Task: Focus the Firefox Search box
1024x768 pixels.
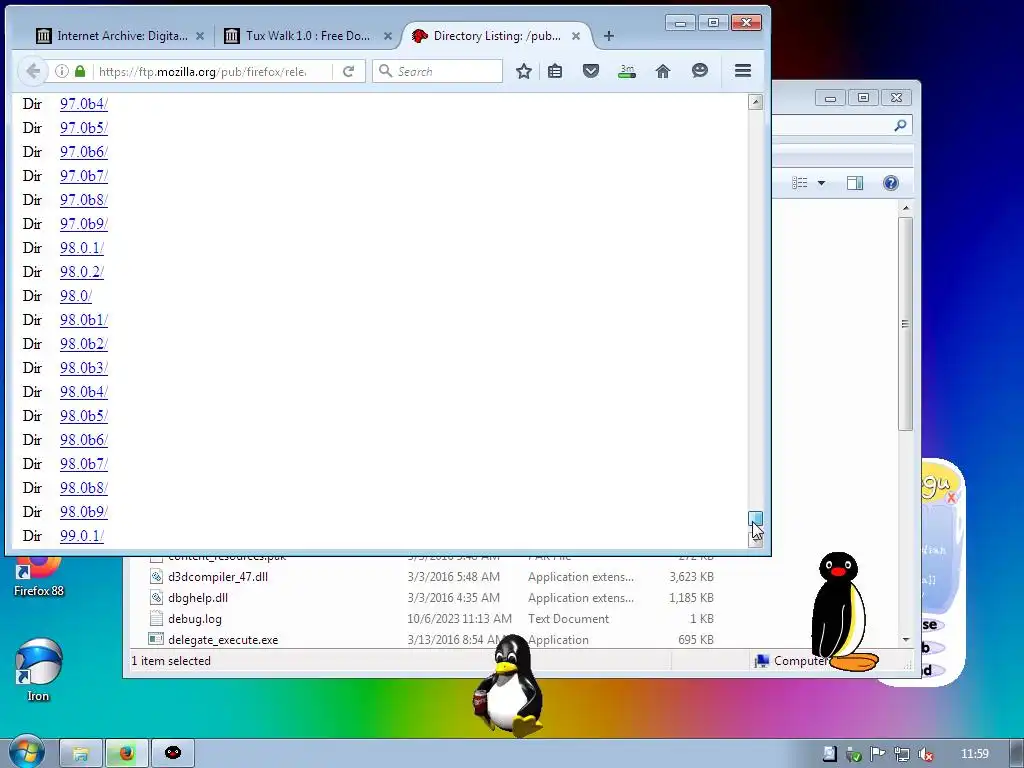Action: coord(438,71)
